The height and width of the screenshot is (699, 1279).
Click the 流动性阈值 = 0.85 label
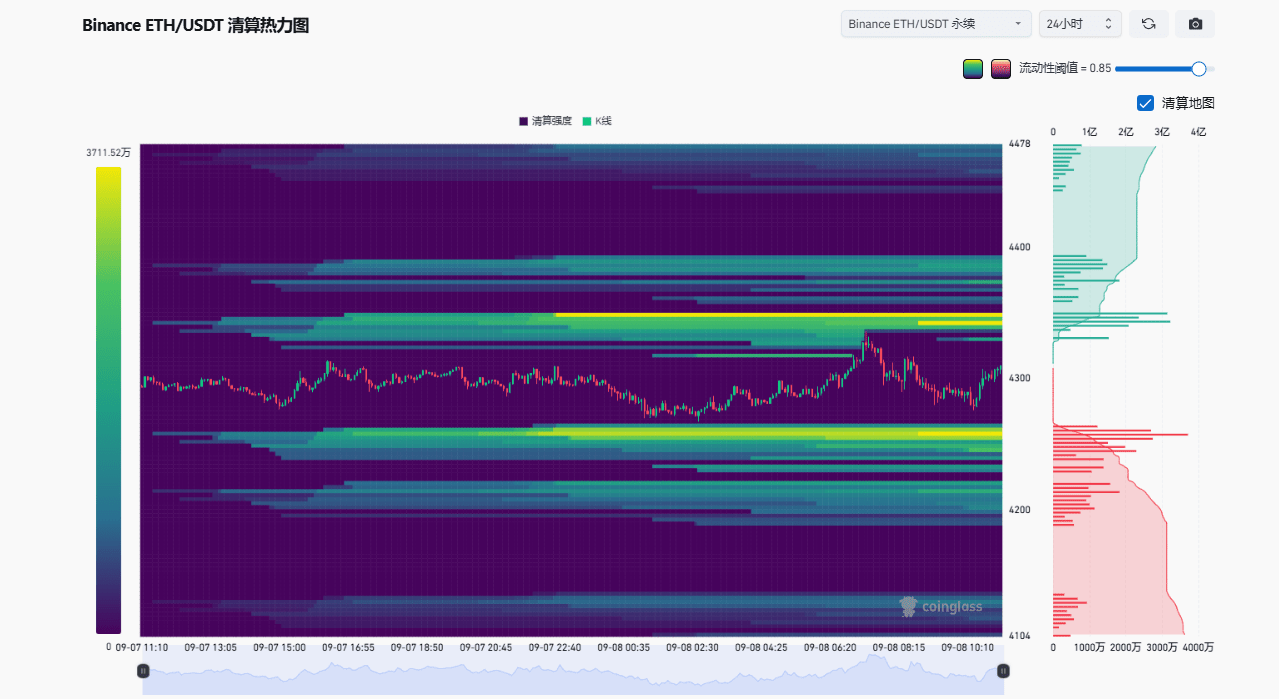tap(1064, 69)
